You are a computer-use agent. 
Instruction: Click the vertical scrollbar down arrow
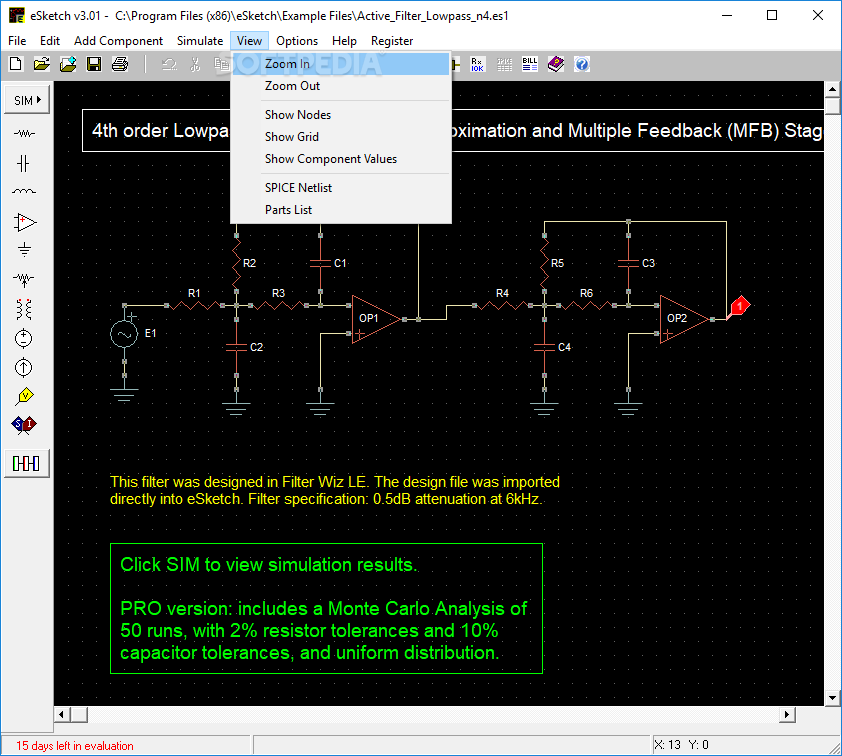(832, 698)
